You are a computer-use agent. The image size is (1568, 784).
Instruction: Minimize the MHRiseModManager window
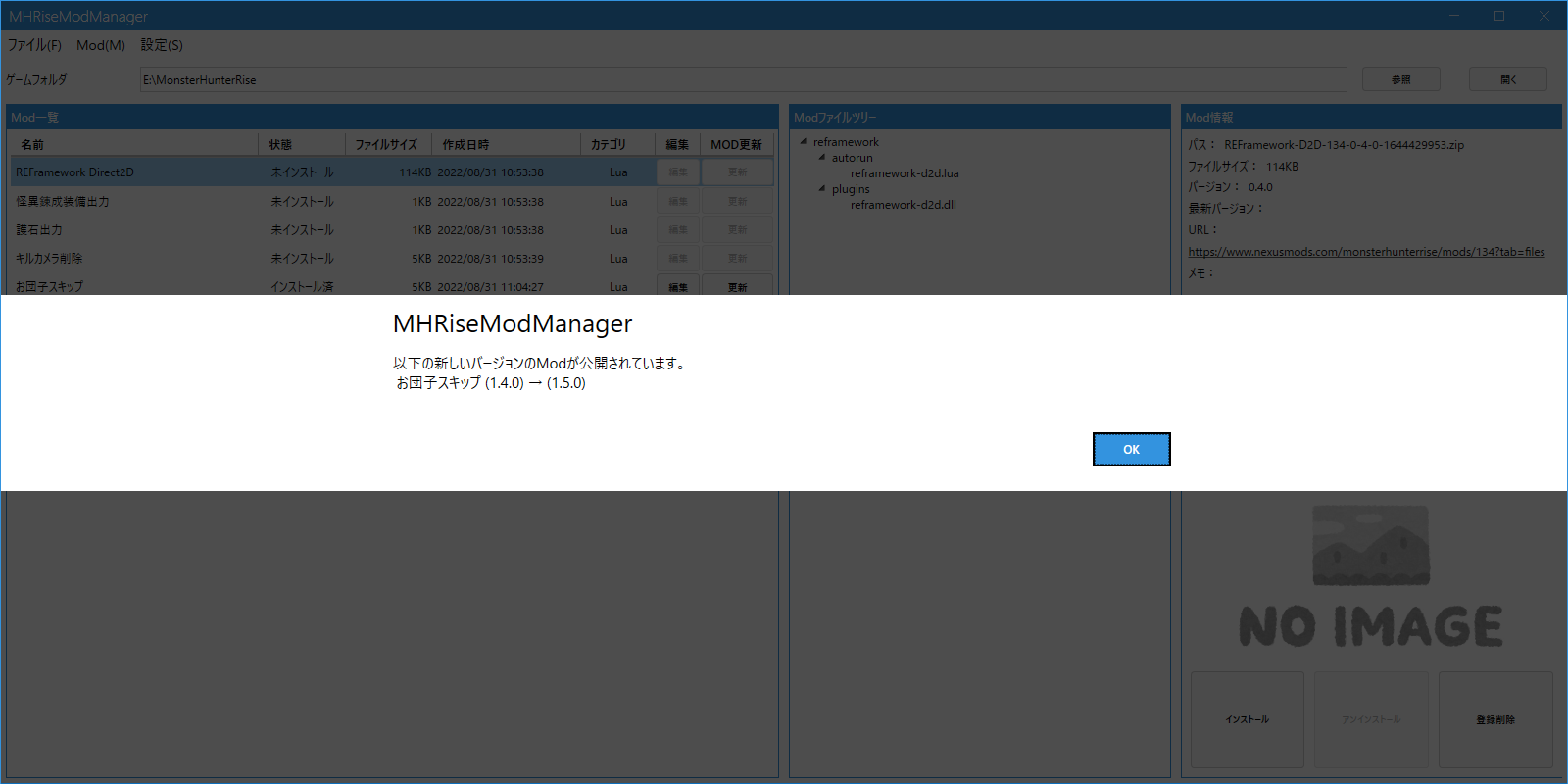(1454, 16)
